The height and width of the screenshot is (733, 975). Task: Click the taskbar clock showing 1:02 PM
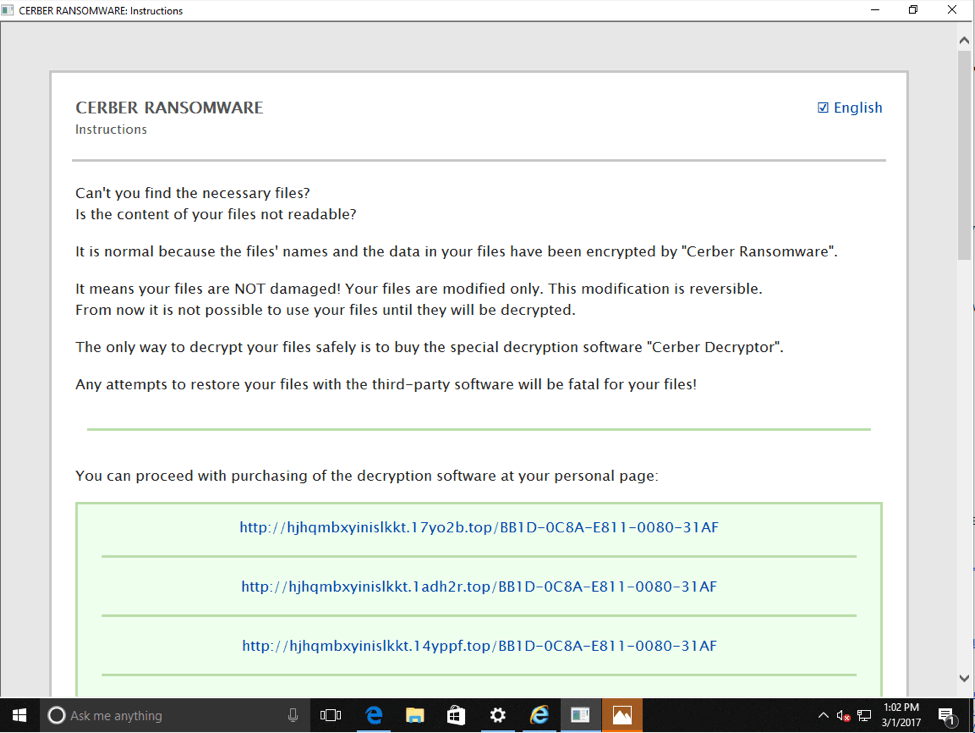click(901, 715)
